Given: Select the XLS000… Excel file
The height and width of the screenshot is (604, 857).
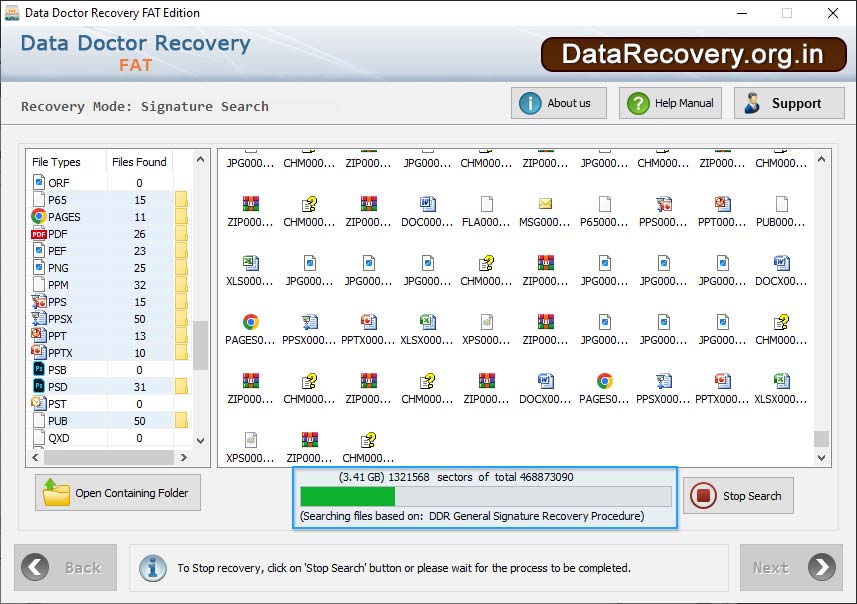Looking at the screenshot, I should (250, 271).
